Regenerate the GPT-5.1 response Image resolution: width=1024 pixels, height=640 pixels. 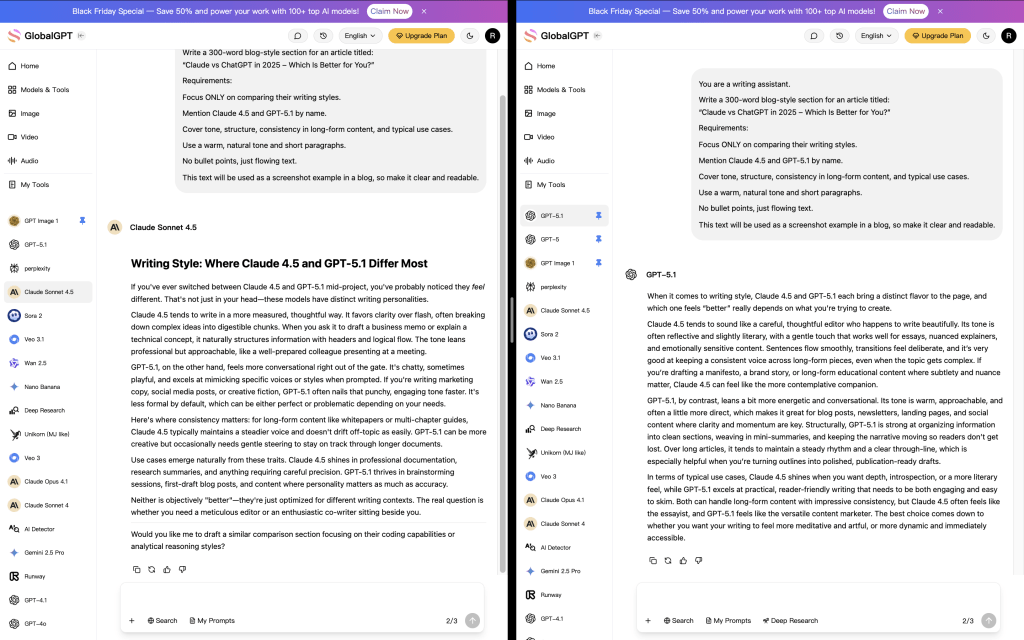(667, 560)
